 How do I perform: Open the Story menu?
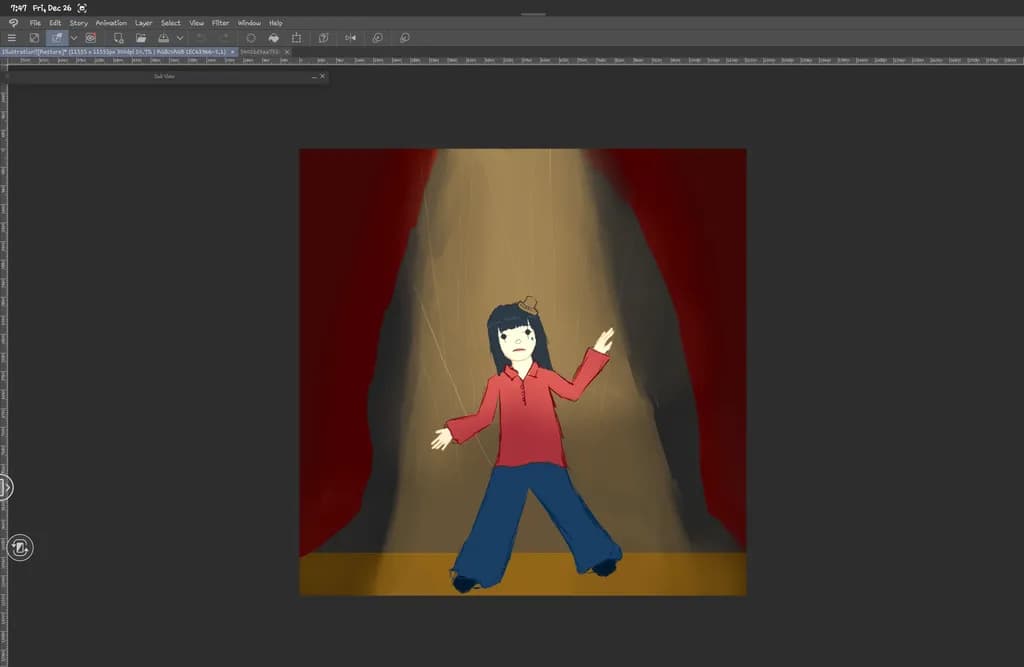tap(78, 23)
